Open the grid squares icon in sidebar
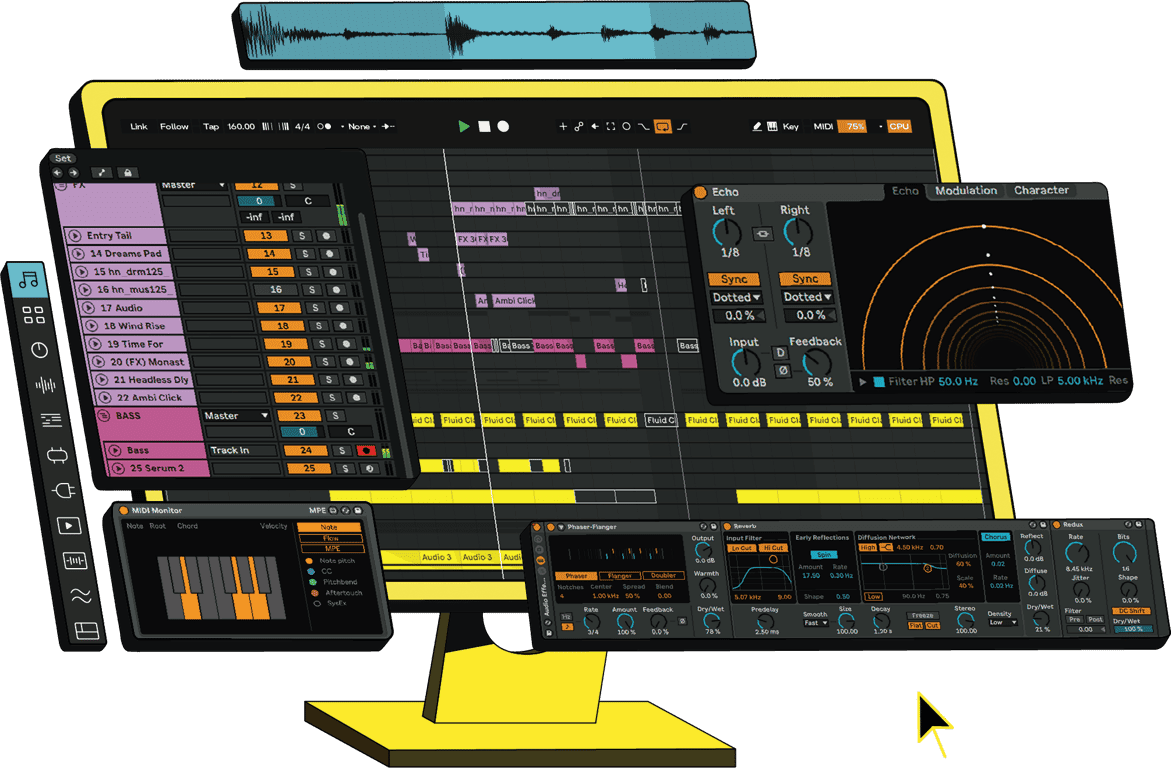 pyautogui.click(x=33, y=315)
